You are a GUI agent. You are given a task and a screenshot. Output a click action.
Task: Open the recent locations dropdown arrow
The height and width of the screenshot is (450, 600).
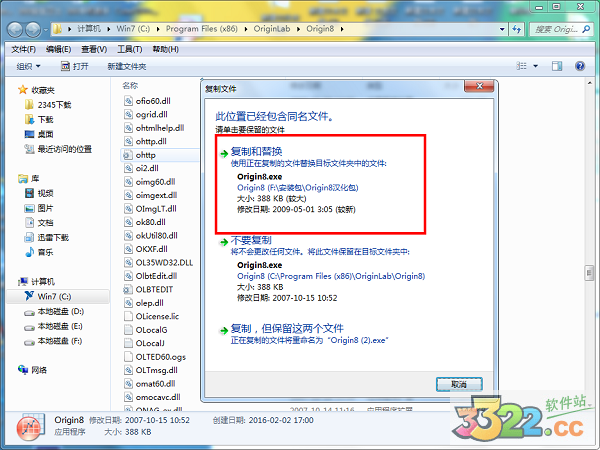46,30
